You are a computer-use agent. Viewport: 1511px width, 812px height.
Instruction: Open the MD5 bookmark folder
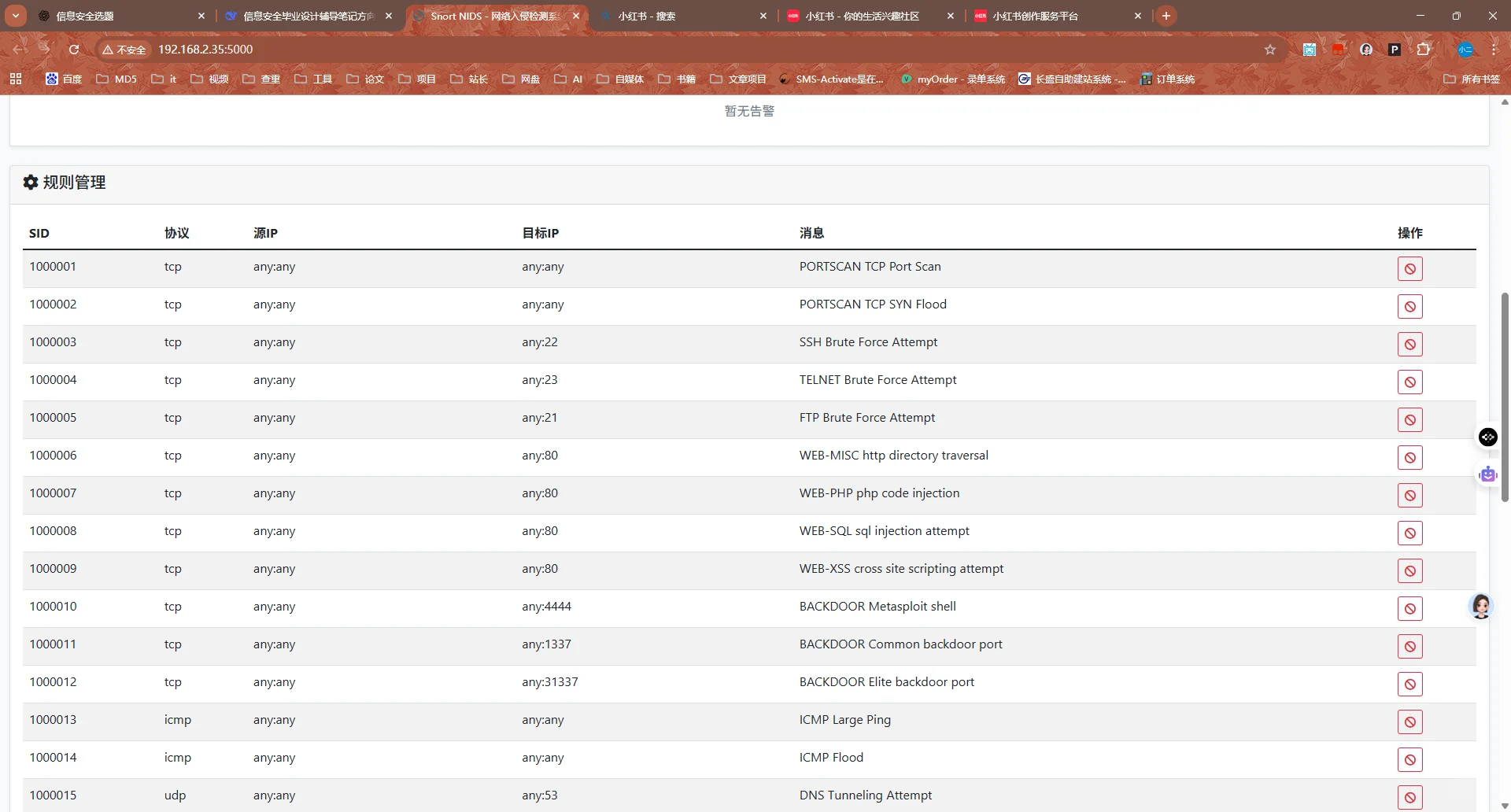point(116,79)
